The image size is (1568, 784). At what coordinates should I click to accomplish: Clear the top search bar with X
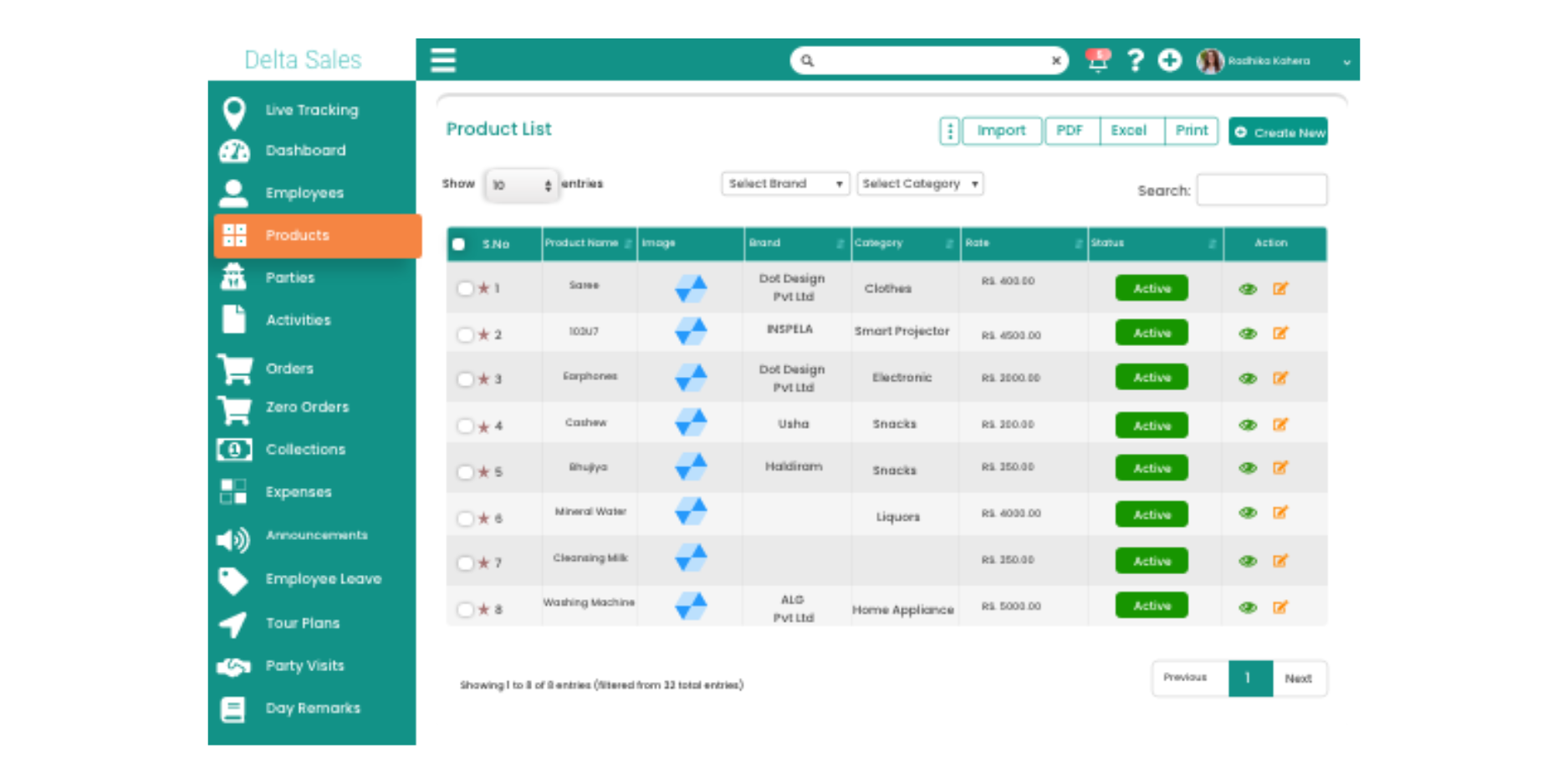(1055, 60)
